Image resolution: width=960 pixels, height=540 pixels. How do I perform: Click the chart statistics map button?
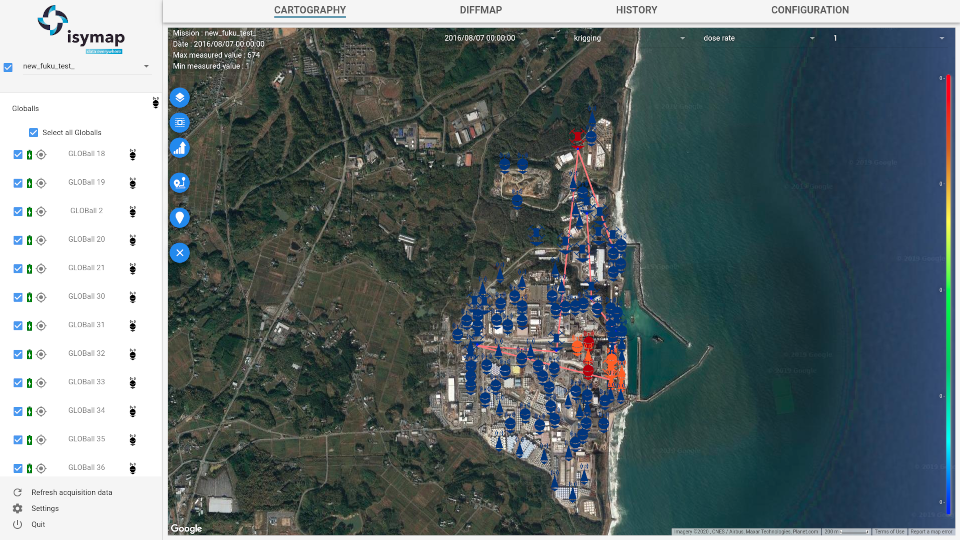(180, 148)
